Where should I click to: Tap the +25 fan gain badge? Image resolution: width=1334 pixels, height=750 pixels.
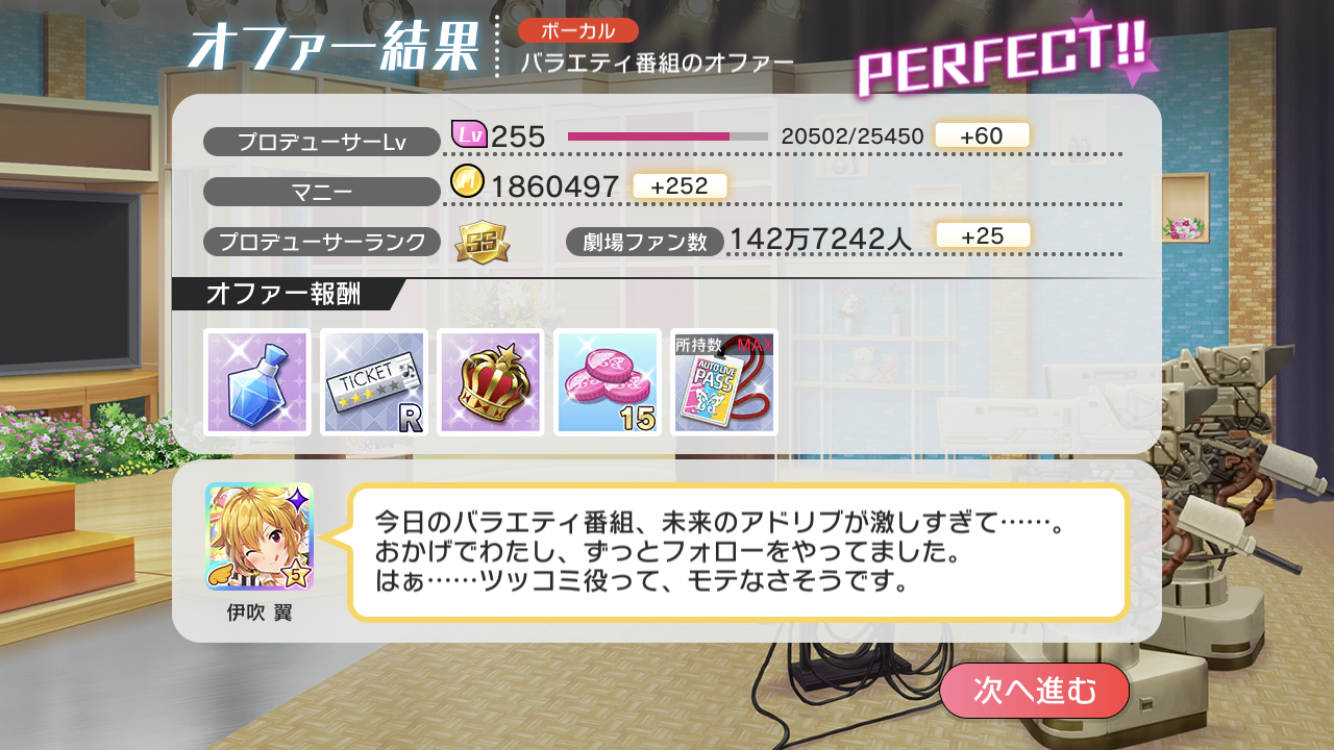click(982, 236)
